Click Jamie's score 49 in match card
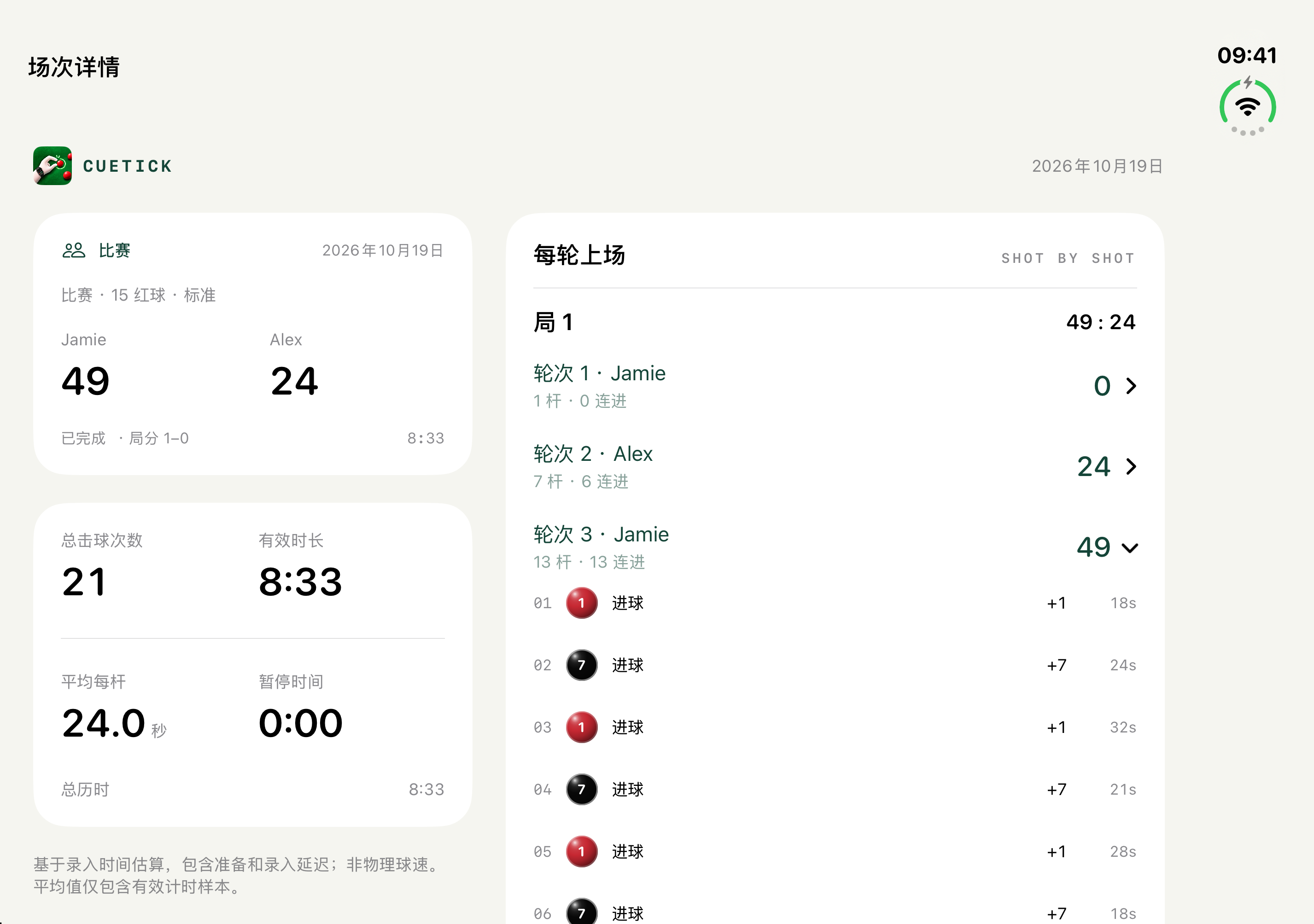Screen dimensions: 1314x924 (85, 381)
